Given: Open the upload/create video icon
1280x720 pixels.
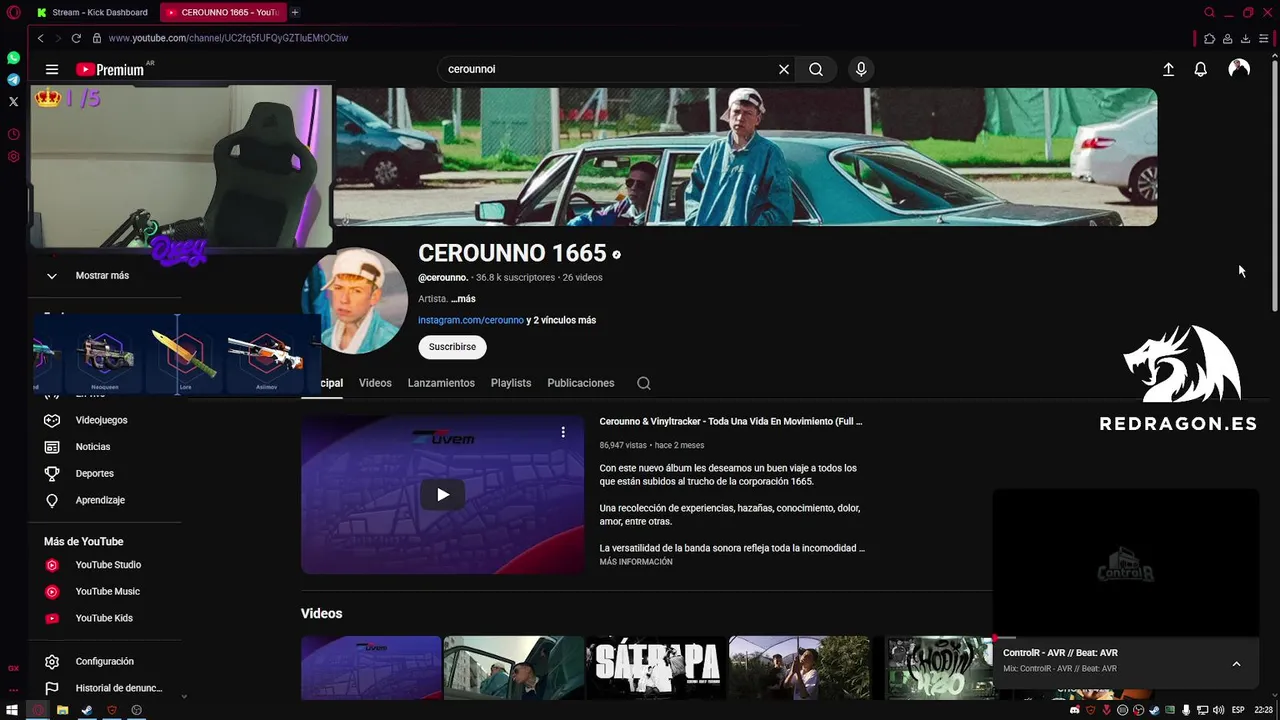Looking at the screenshot, I should (1168, 69).
